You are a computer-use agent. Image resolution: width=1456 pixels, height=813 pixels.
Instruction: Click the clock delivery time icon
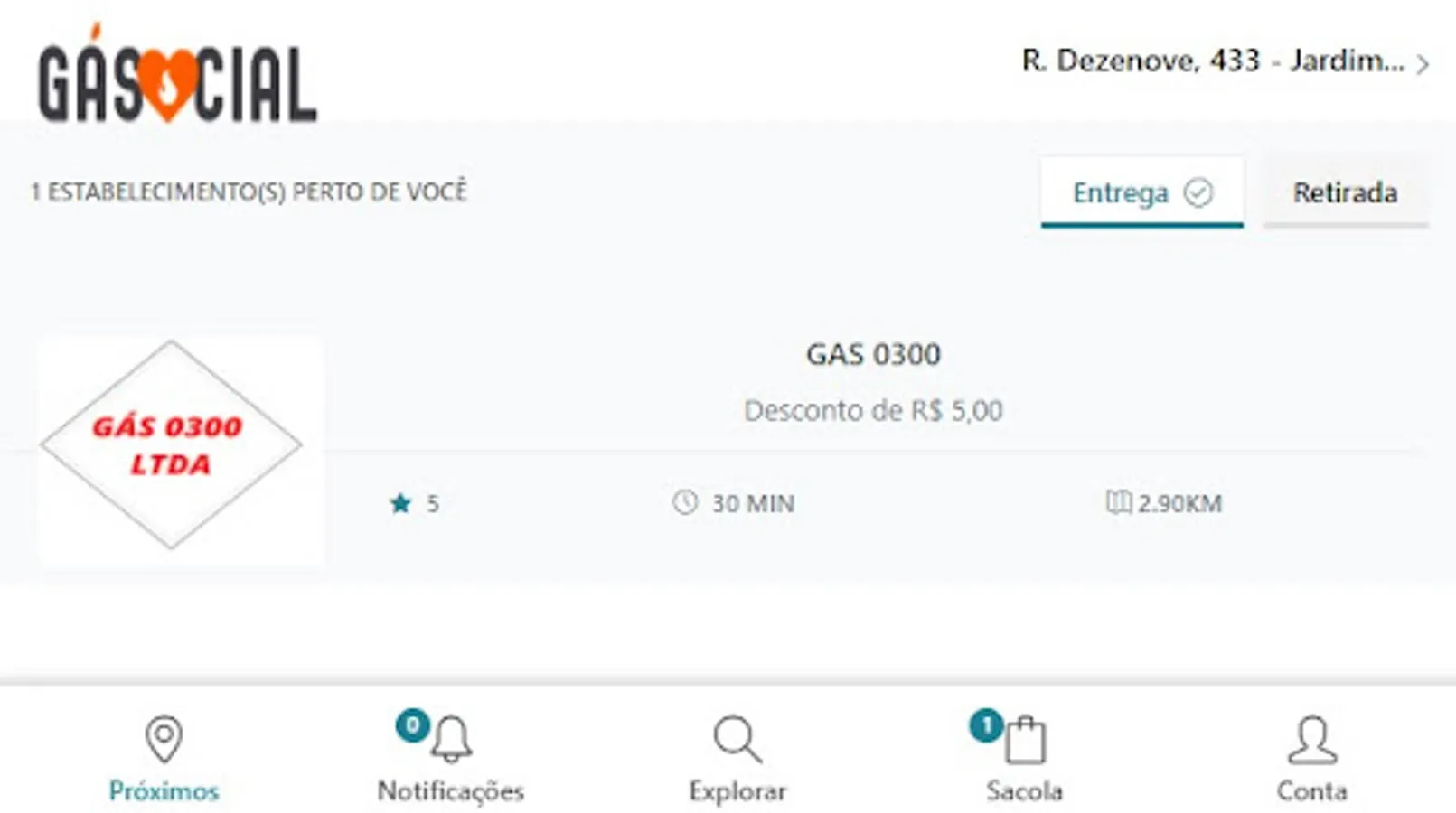click(685, 502)
